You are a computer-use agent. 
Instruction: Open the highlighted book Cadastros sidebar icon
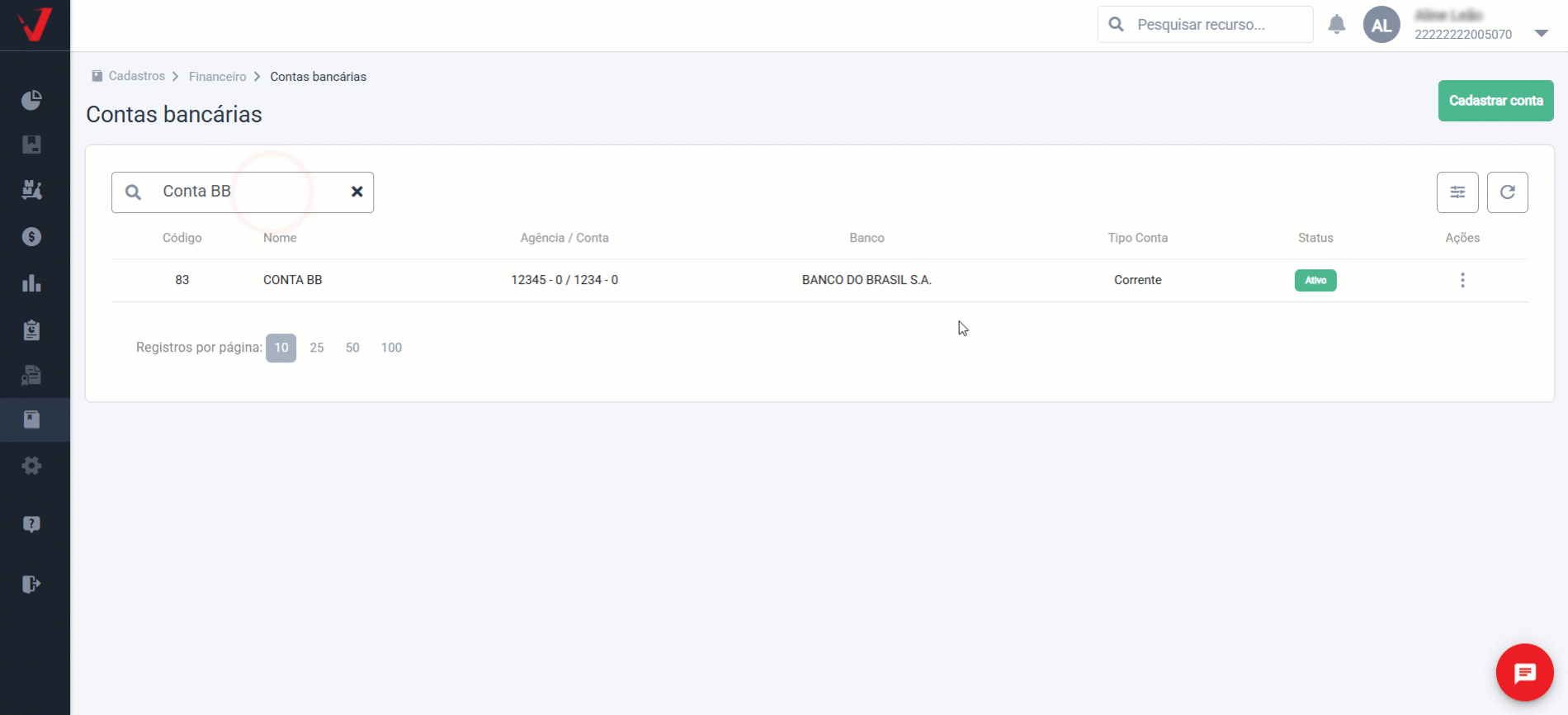tap(31, 419)
